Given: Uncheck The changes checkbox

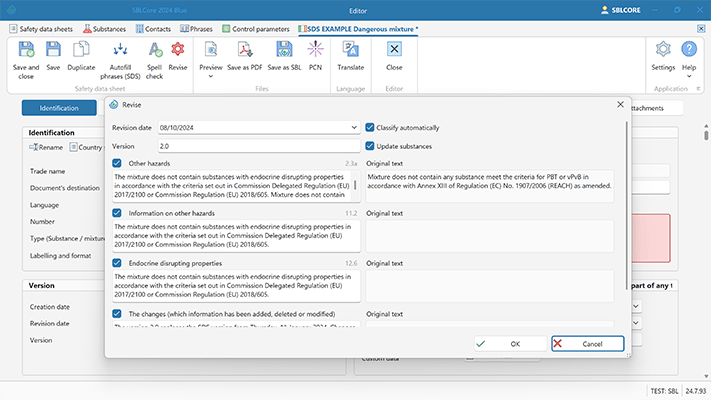Looking at the screenshot, I should click(117, 313).
